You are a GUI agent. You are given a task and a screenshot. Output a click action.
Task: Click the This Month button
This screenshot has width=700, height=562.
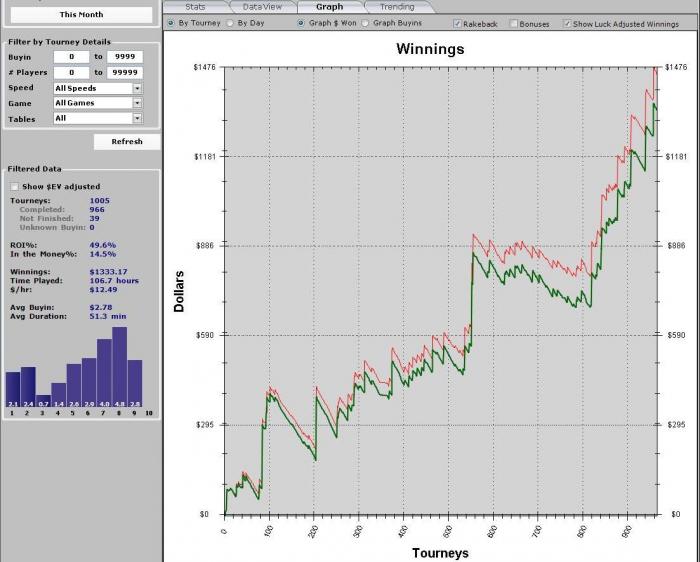point(81,15)
